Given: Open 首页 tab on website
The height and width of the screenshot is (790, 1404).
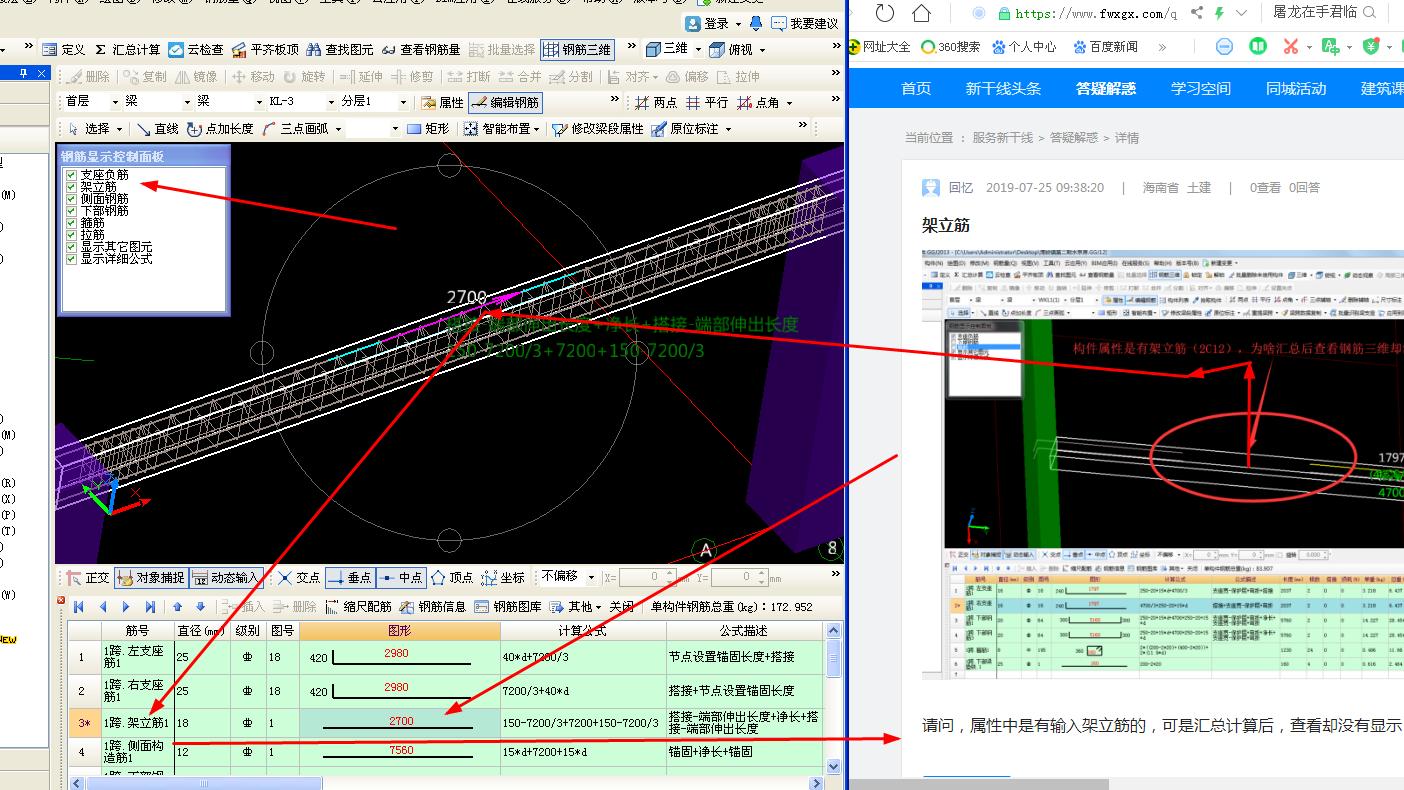Looking at the screenshot, I should (916, 88).
